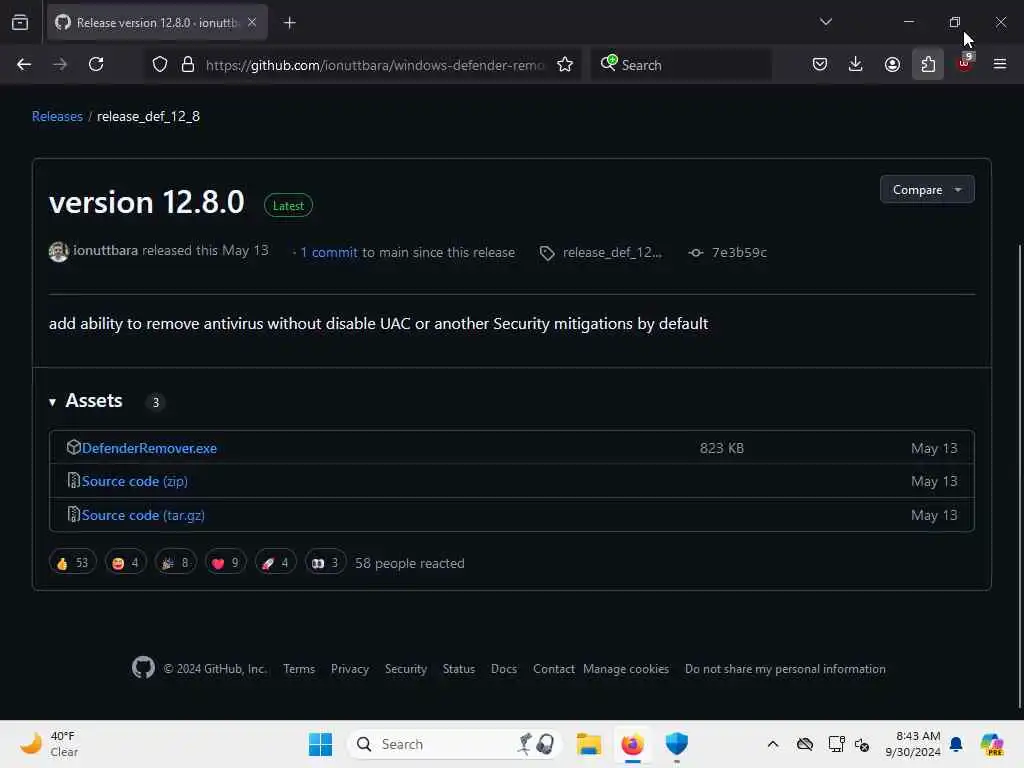
Task: Open the Docs footer link
Action: click(504, 669)
